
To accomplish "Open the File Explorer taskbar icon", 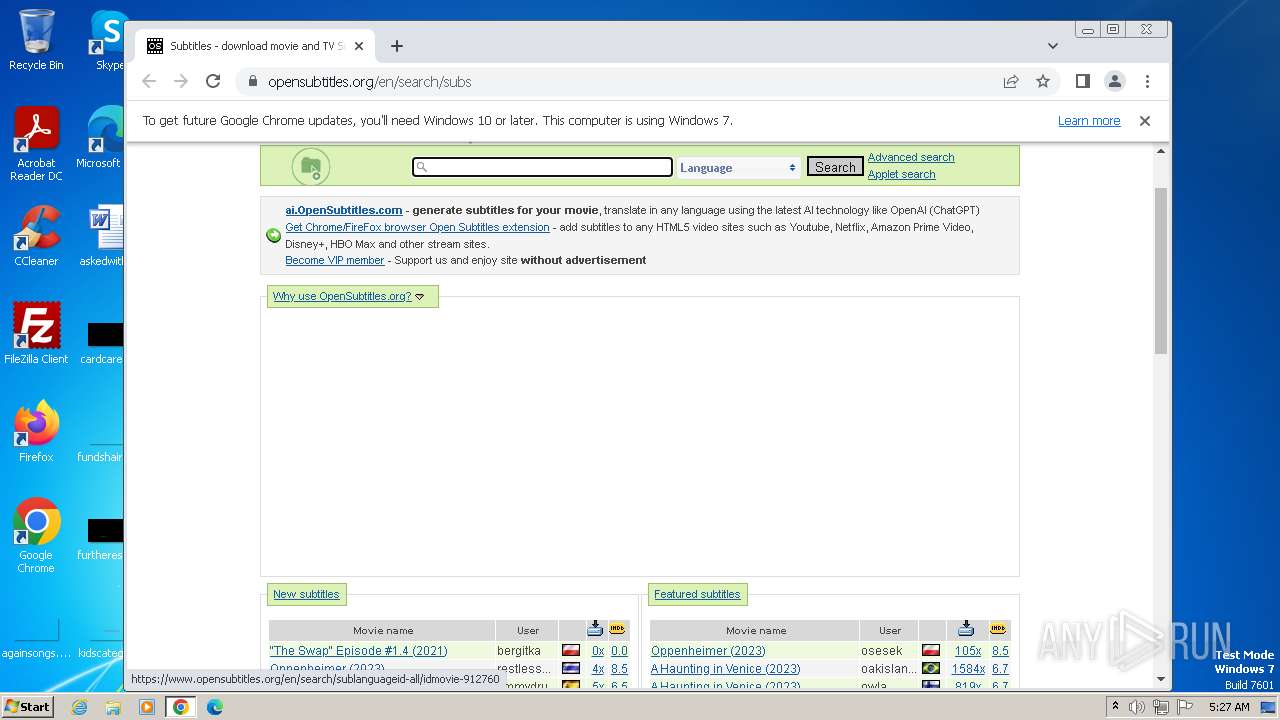I will [113, 707].
